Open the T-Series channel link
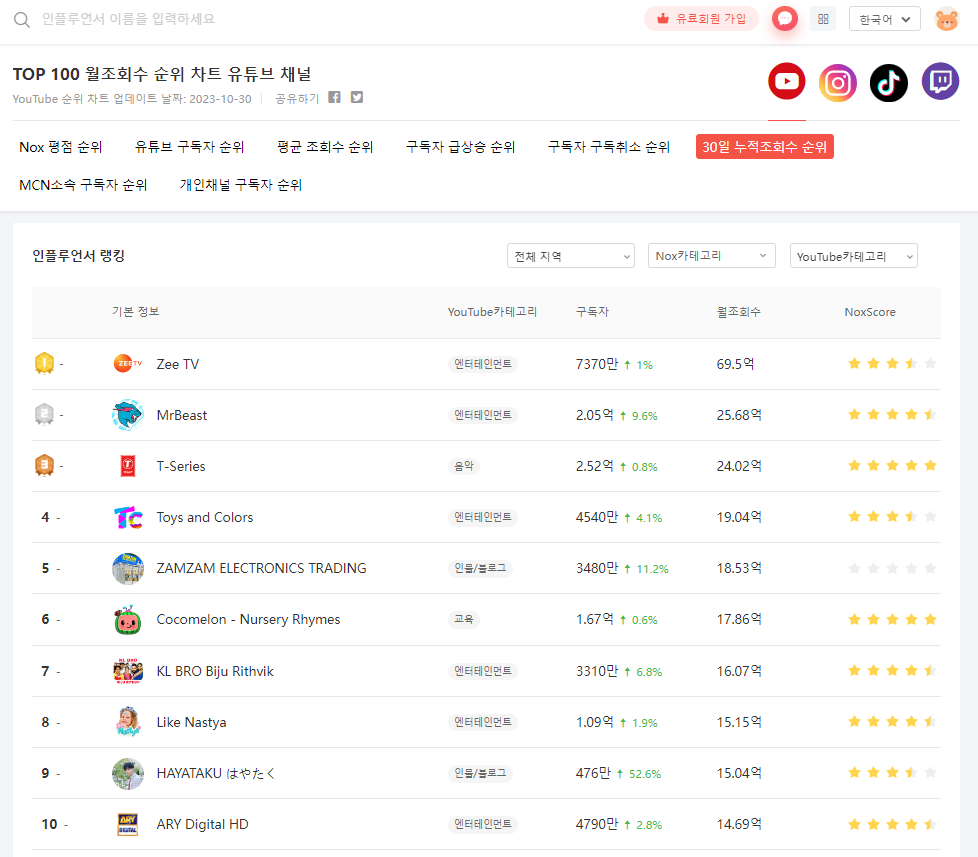 click(181, 467)
